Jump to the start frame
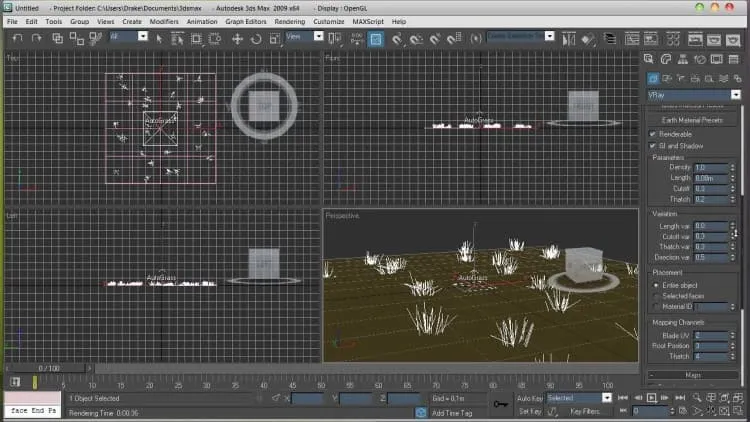This screenshot has width=750, height=422. click(622, 398)
